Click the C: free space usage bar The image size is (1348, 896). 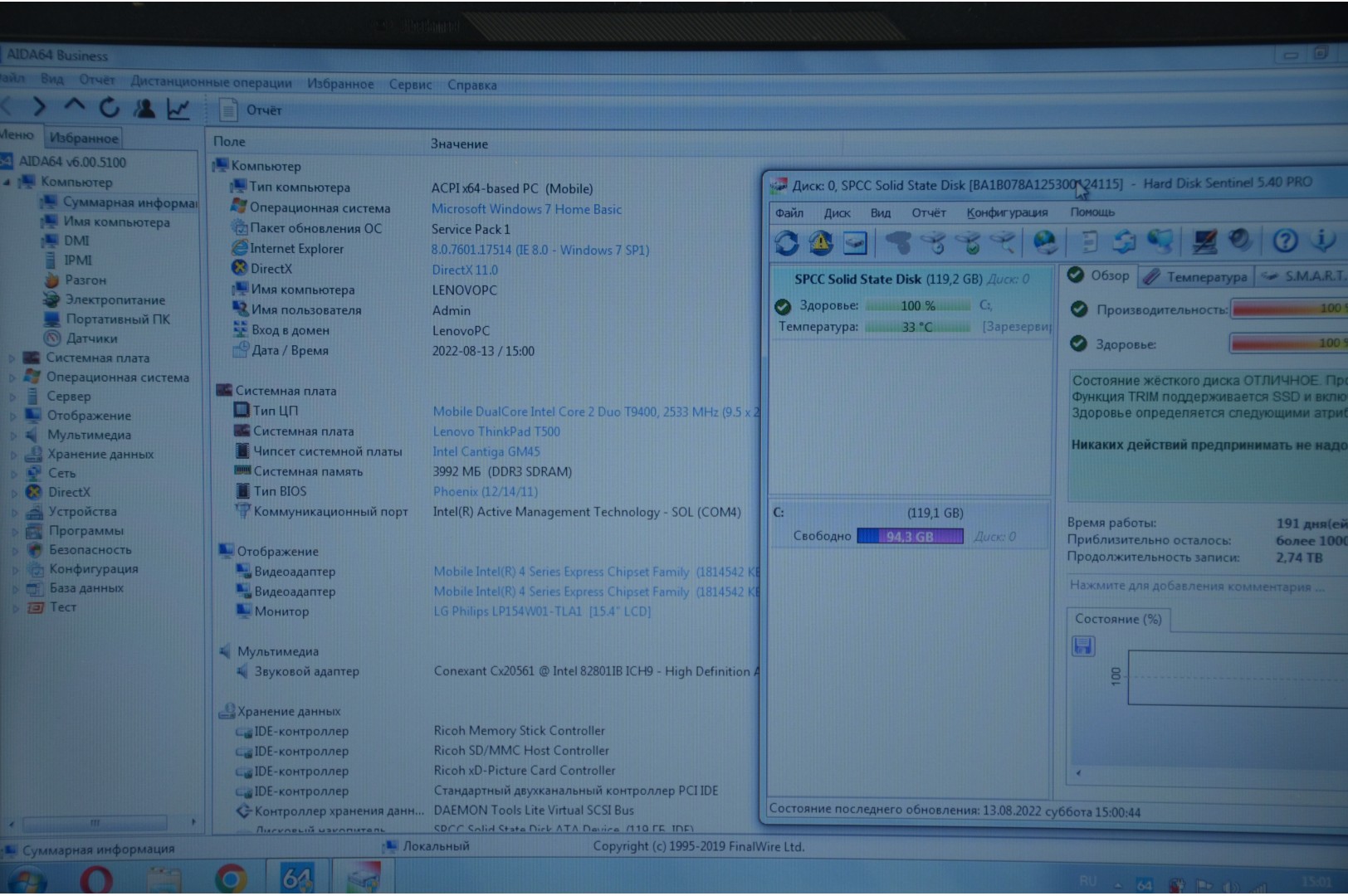click(x=910, y=537)
